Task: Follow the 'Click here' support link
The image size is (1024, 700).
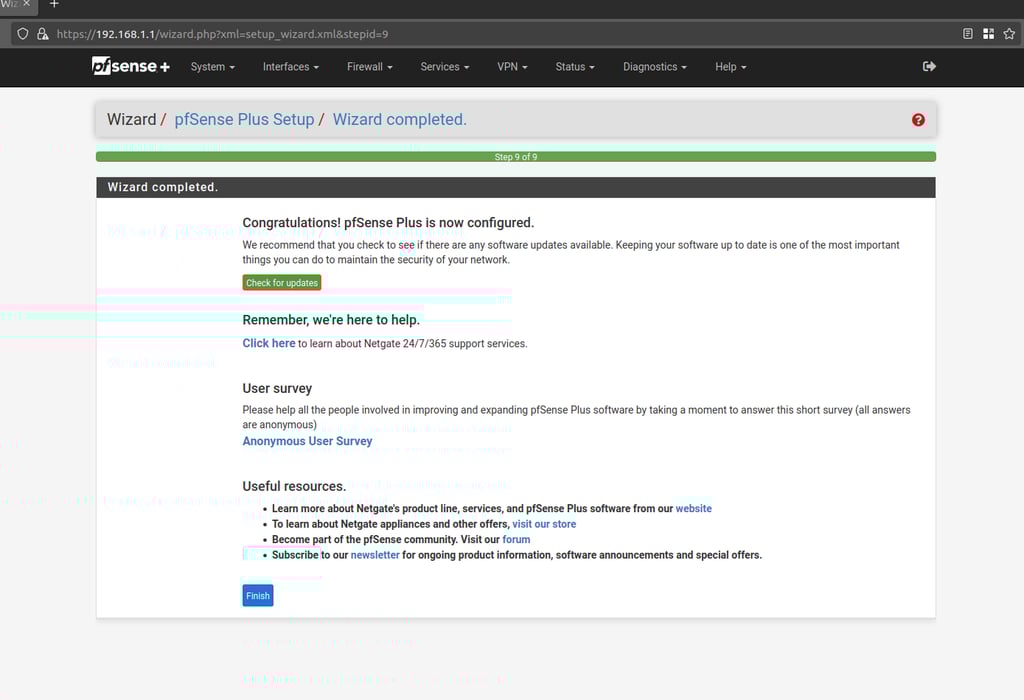Action: 269,343
